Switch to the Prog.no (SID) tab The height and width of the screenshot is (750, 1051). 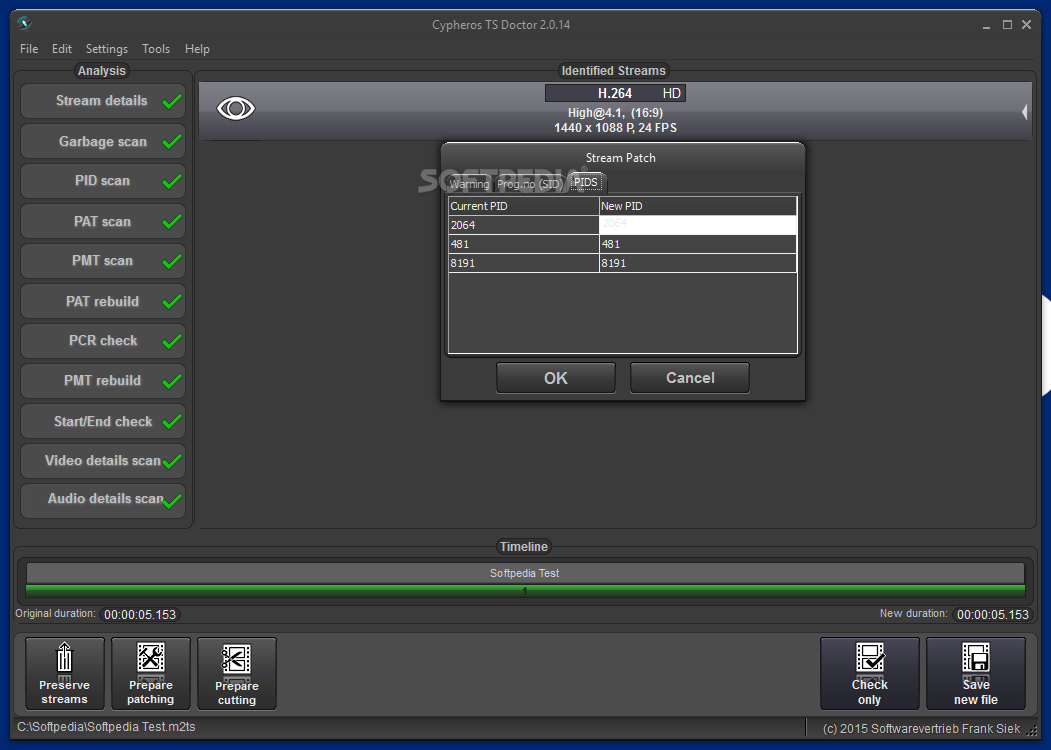pyautogui.click(x=530, y=184)
